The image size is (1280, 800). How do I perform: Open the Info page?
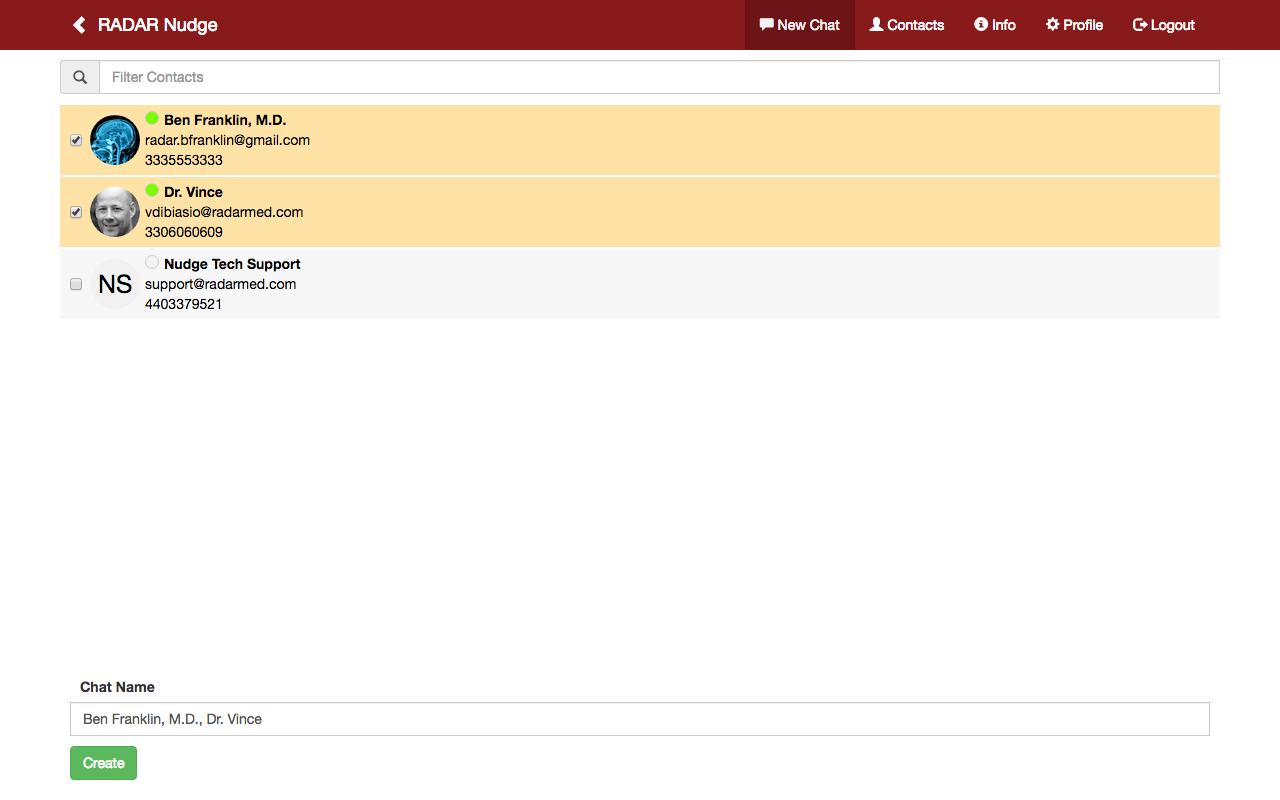coord(995,25)
